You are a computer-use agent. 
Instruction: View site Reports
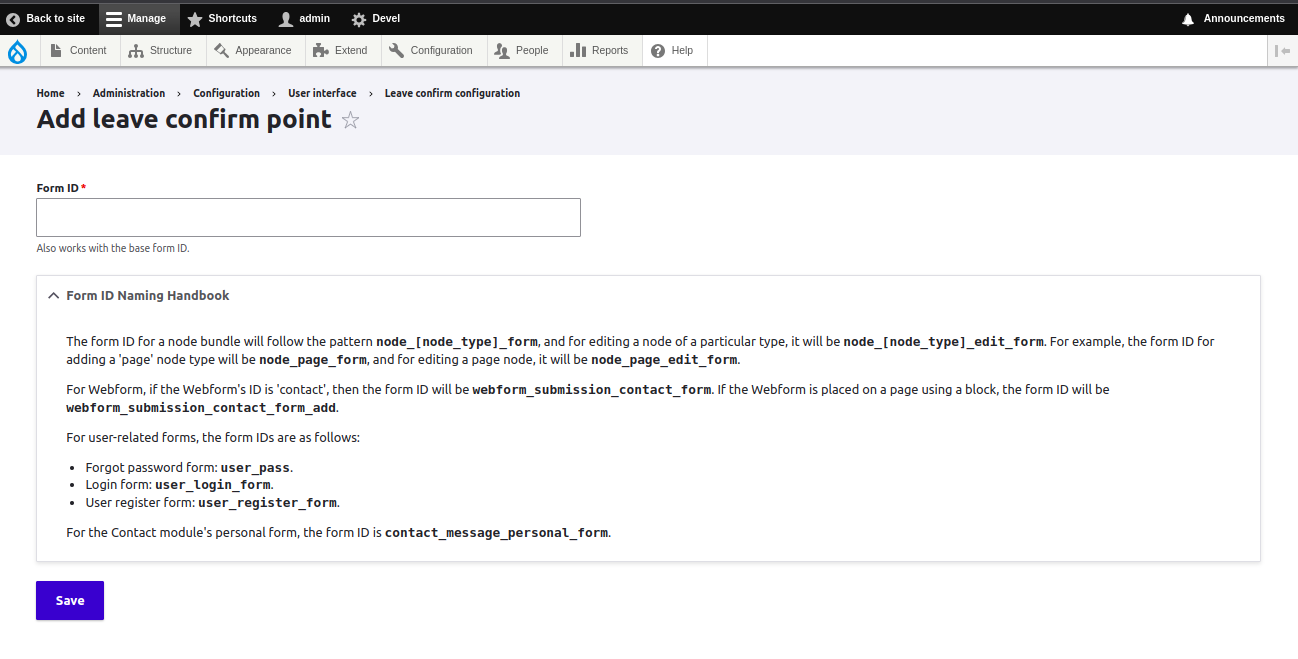click(600, 50)
